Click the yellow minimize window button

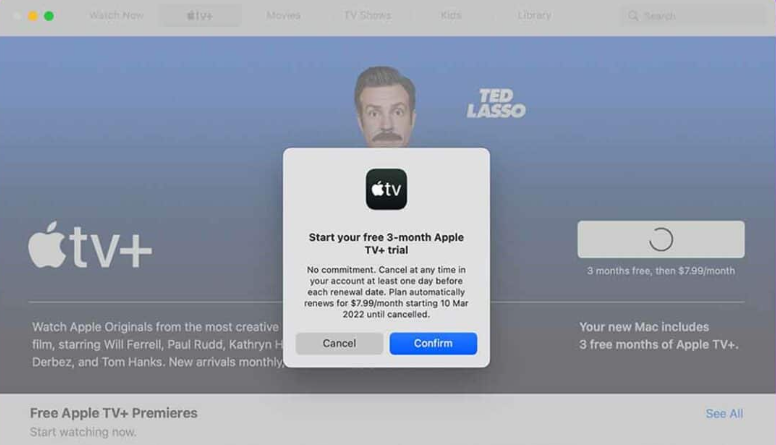pos(33,16)
